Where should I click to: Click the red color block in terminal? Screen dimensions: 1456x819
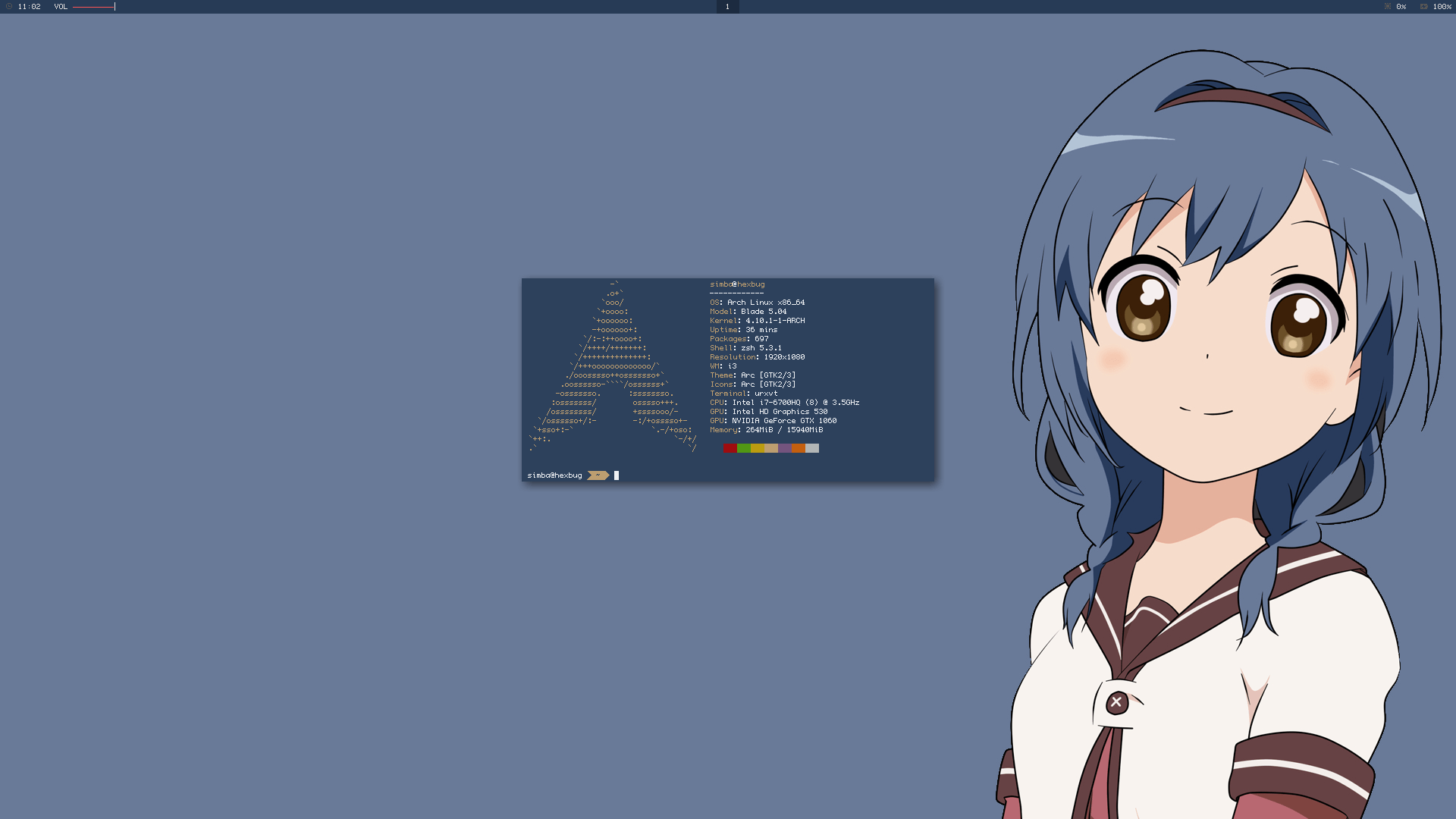(730, 448)
